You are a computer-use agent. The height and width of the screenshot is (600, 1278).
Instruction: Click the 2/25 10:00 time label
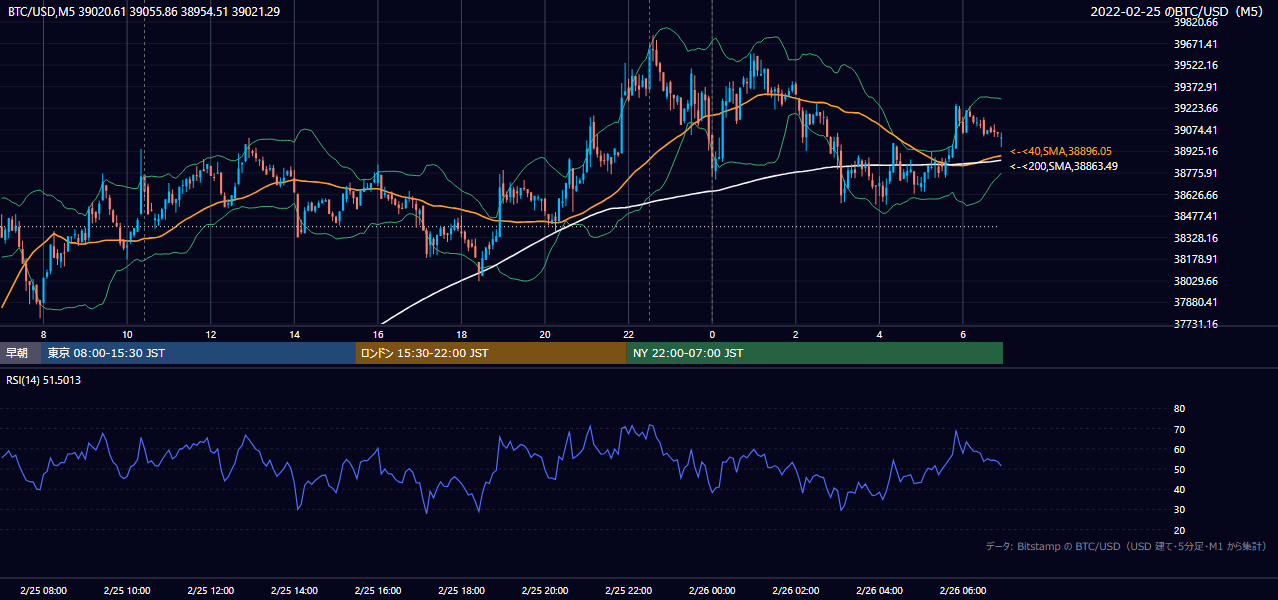pos(127,590)
